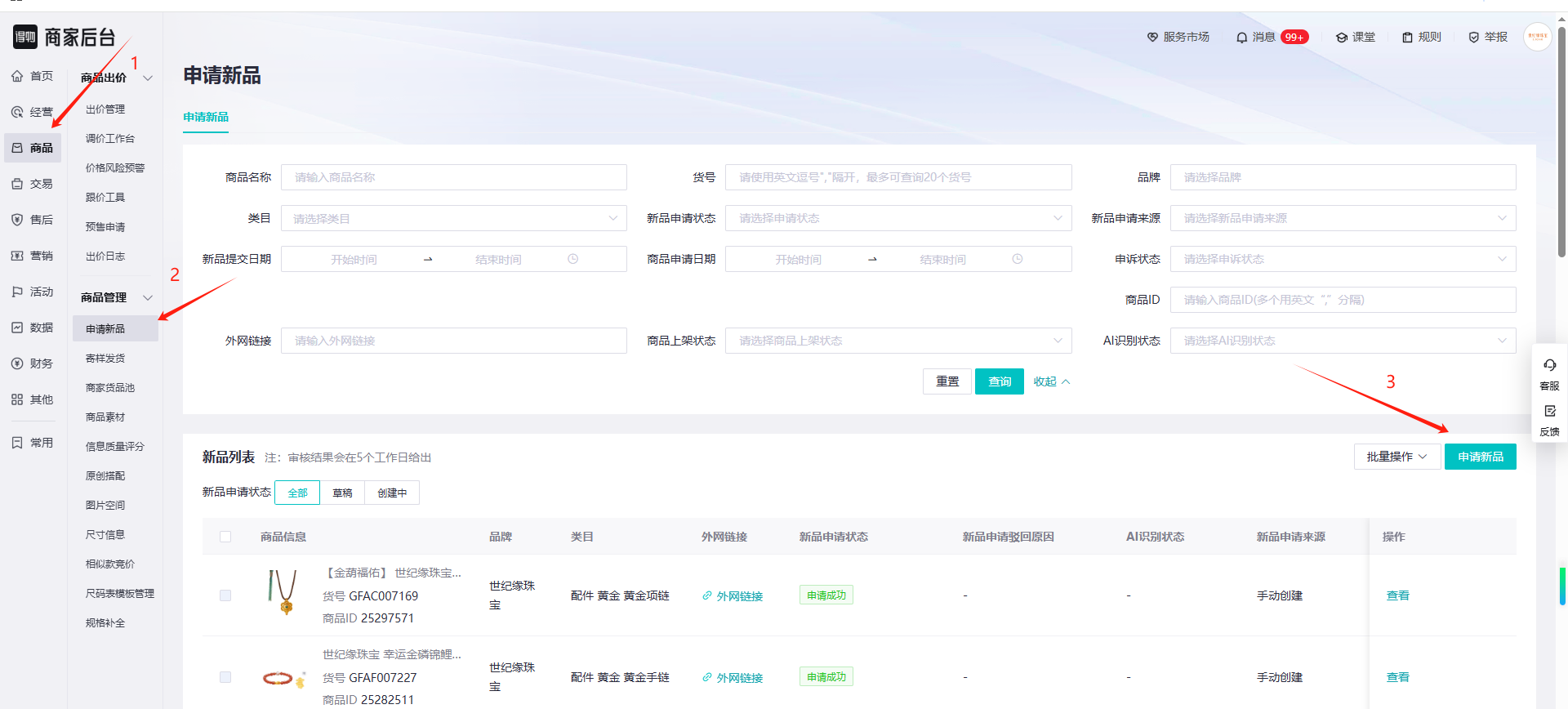Collapse the 商品管理 menu section
The image size is (1568, 709).
(x=148, y=297)
